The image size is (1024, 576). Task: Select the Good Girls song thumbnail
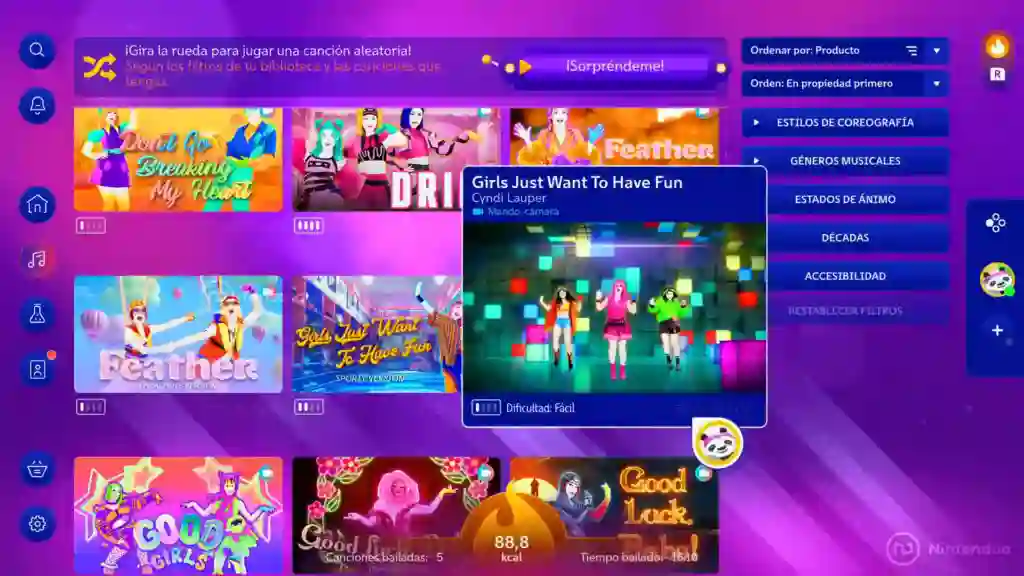coord(178,515)
